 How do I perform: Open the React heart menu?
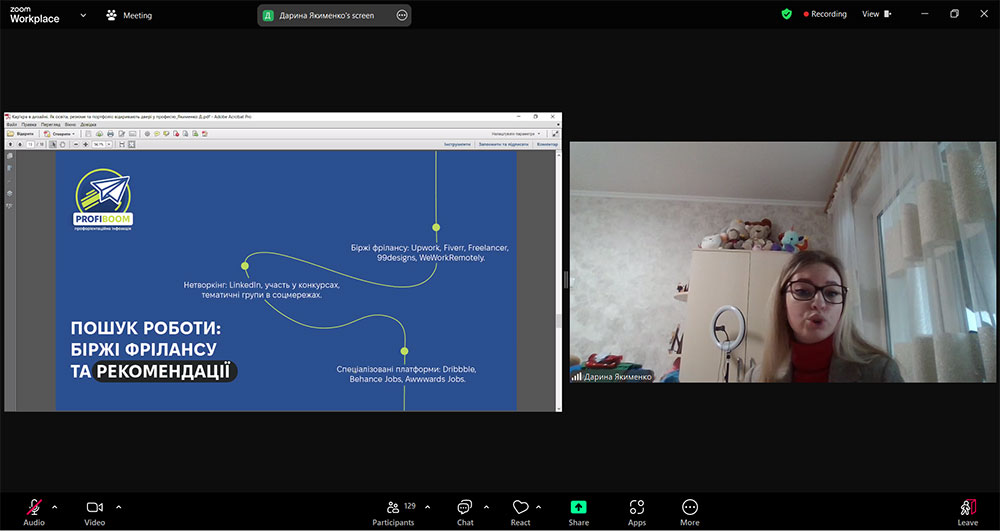tap(520, 513)
